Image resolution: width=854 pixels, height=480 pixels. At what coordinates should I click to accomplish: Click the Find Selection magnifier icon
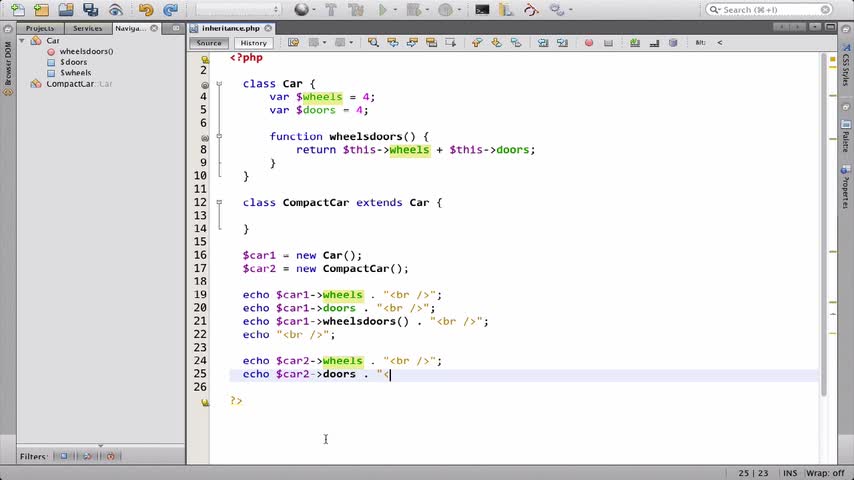[x=373, y=42]
